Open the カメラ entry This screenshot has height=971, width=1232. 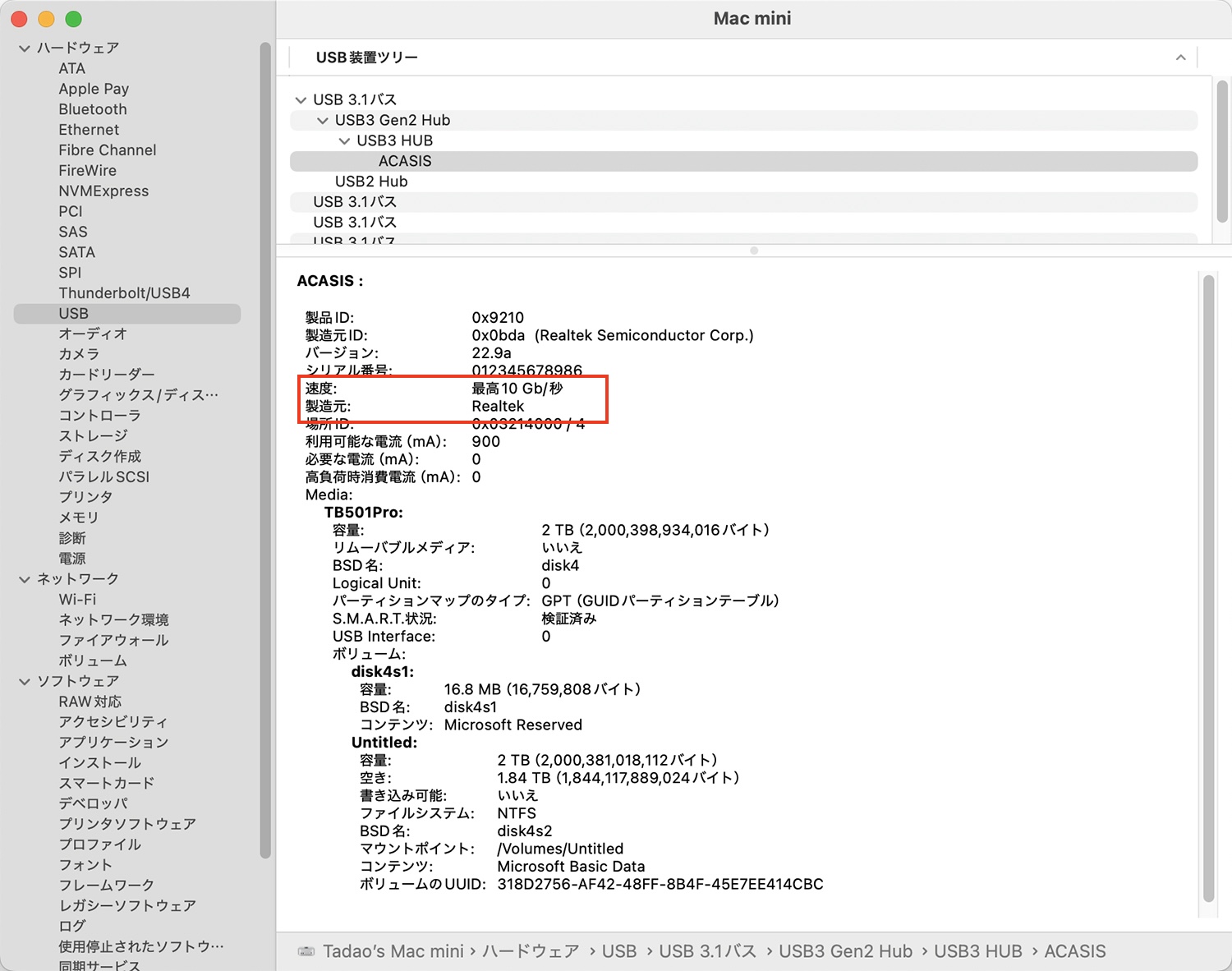[x=79, y=354]
